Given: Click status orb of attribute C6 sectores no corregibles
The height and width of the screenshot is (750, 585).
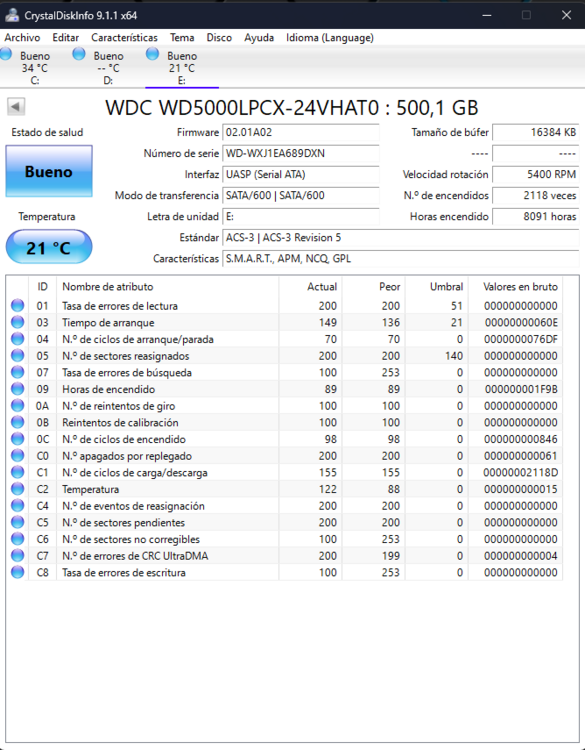Looking at the screenshot, I should point(18,539).
